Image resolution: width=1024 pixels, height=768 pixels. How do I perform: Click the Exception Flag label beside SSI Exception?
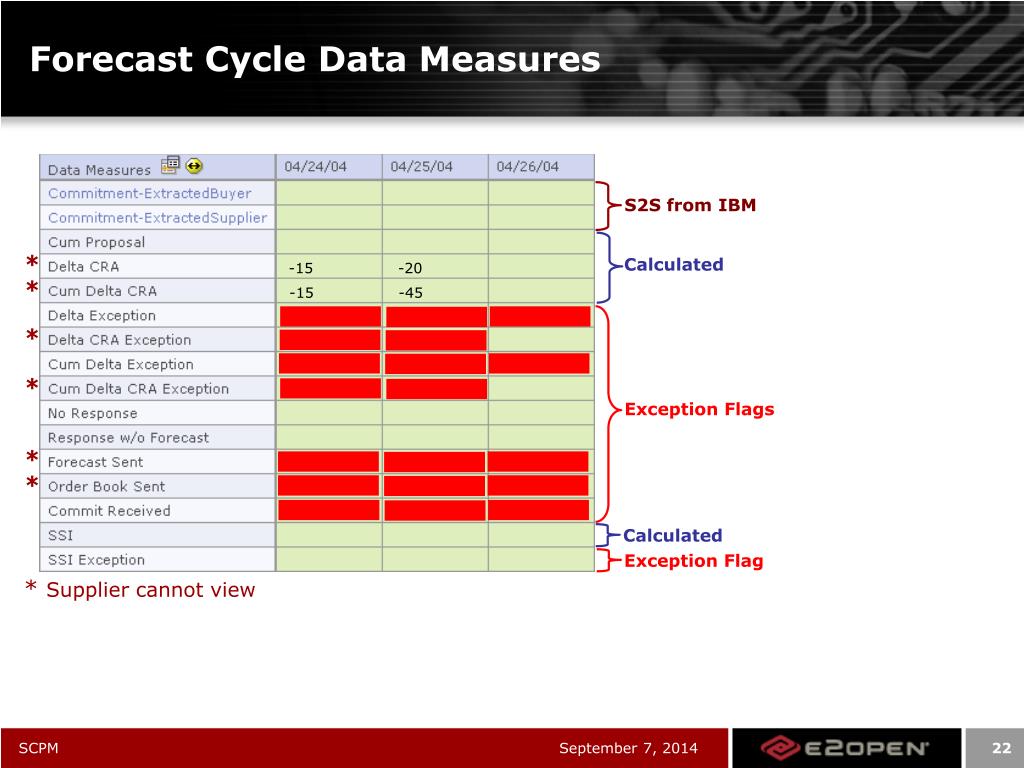point(694,561)
